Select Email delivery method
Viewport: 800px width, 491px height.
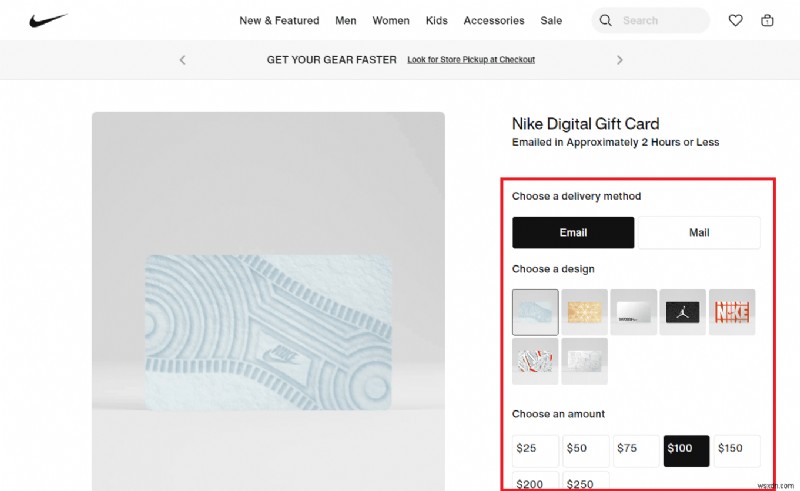point(573,233)
